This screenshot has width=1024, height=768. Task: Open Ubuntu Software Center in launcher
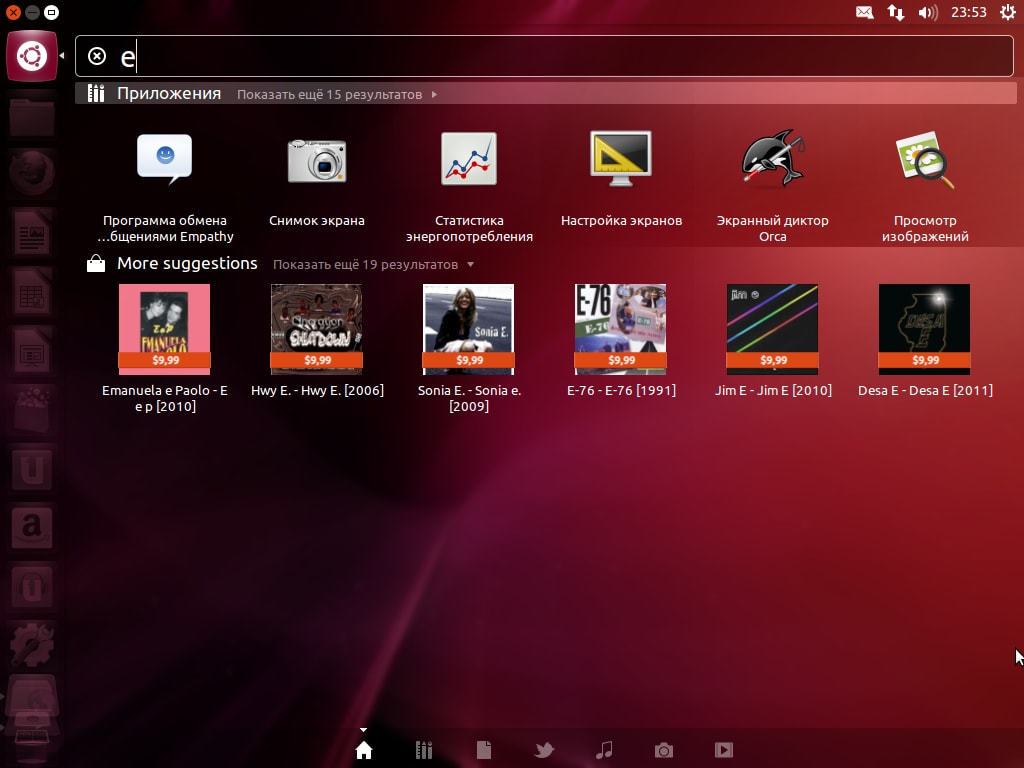point(31,409)
